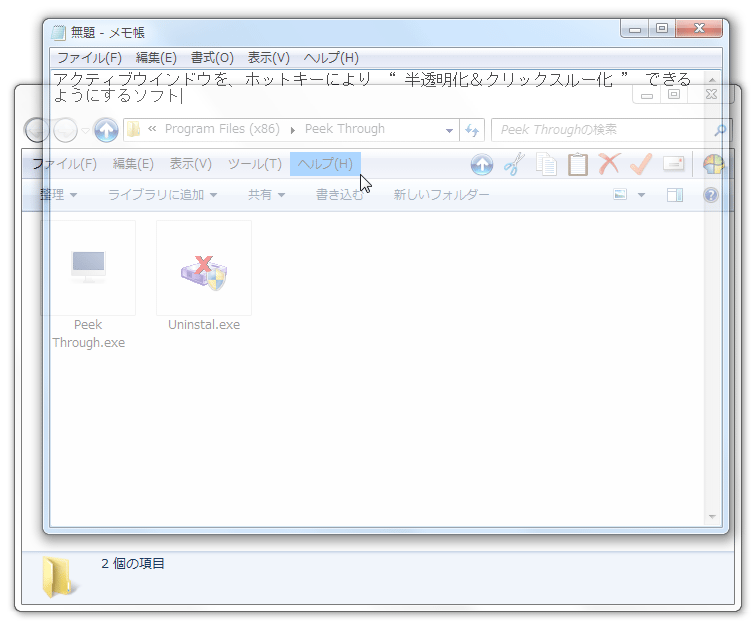Open Notepad's 表示(V) menu

click(269, 58)
